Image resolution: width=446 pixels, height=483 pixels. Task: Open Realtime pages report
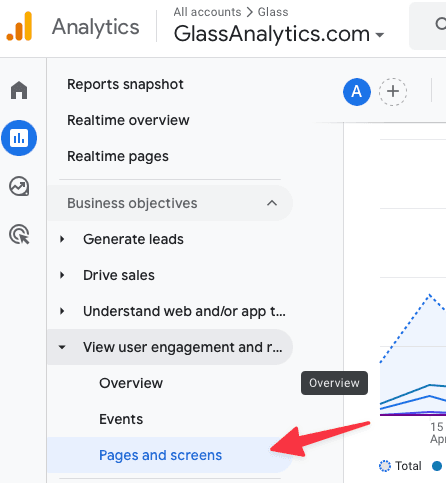(x=118, y=156)
